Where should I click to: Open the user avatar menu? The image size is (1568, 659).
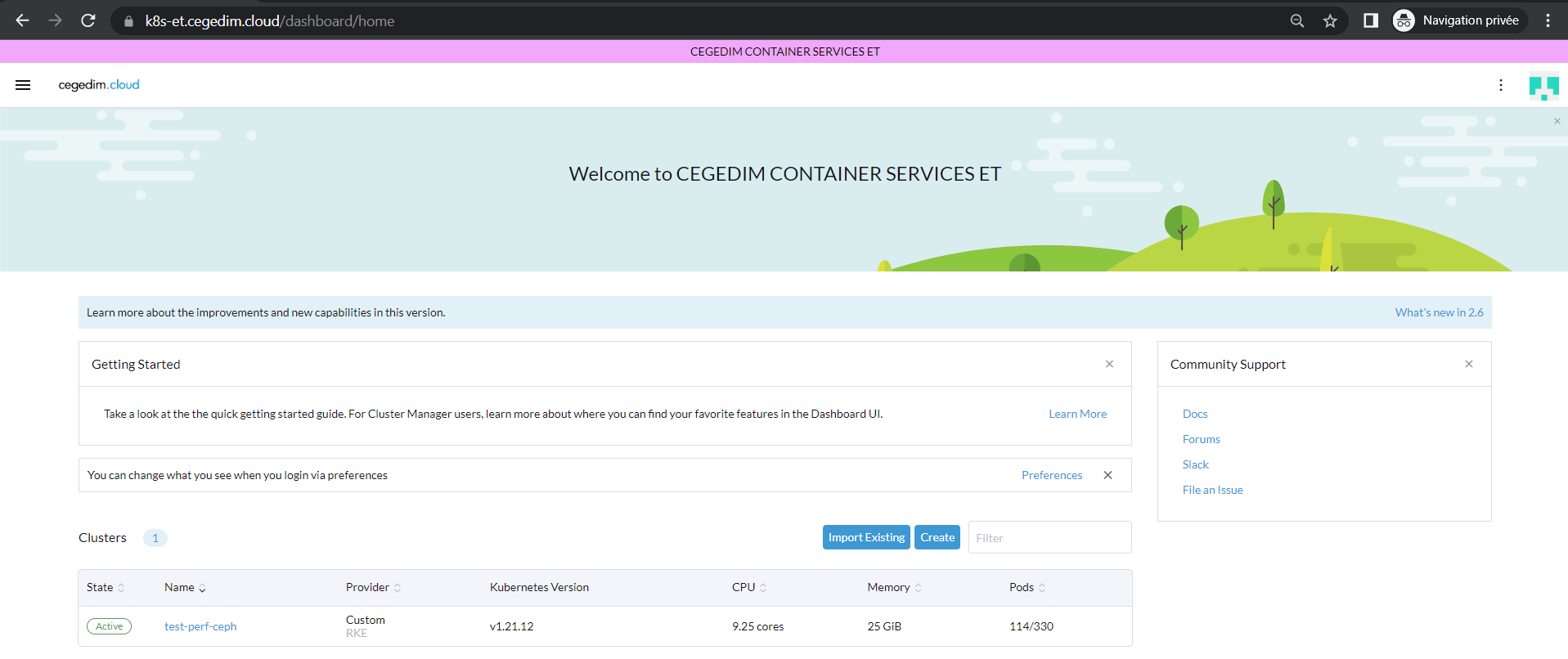(x=1543, y=86)
